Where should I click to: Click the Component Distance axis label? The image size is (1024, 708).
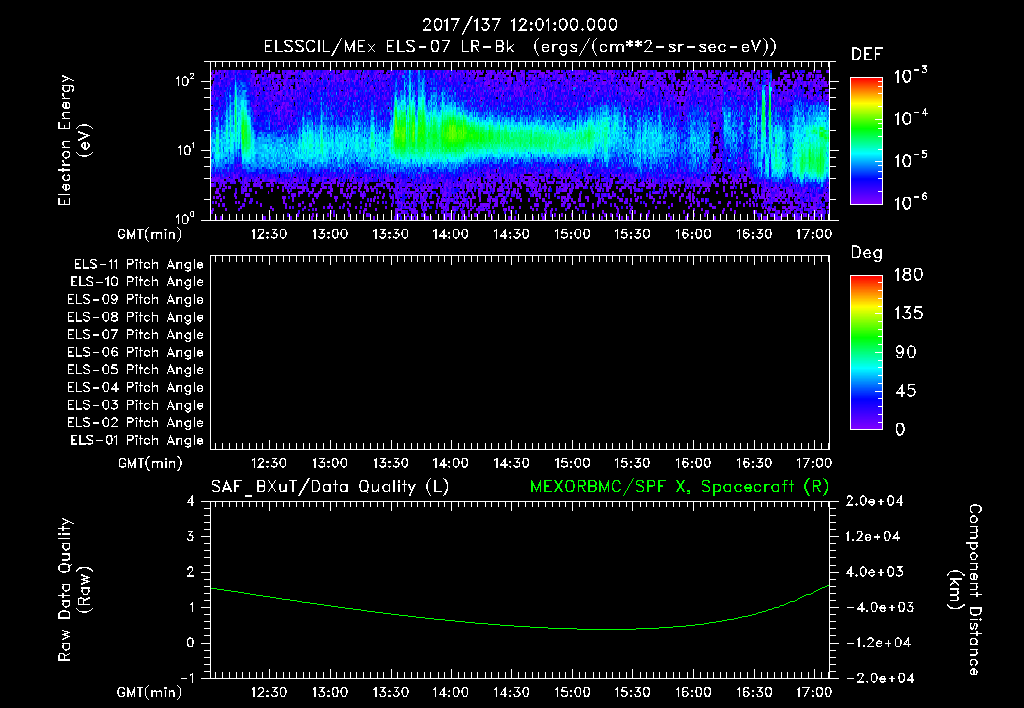tap(965, 590)
